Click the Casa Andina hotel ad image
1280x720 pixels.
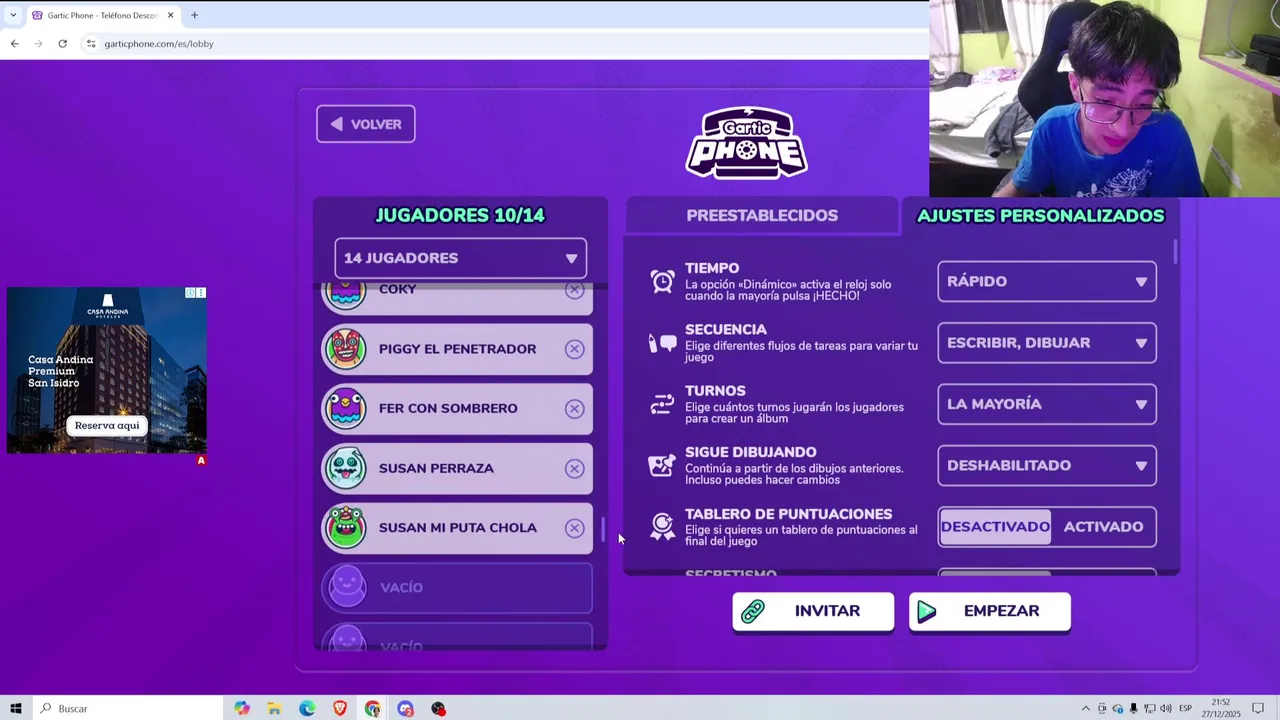tap(107, 370)
